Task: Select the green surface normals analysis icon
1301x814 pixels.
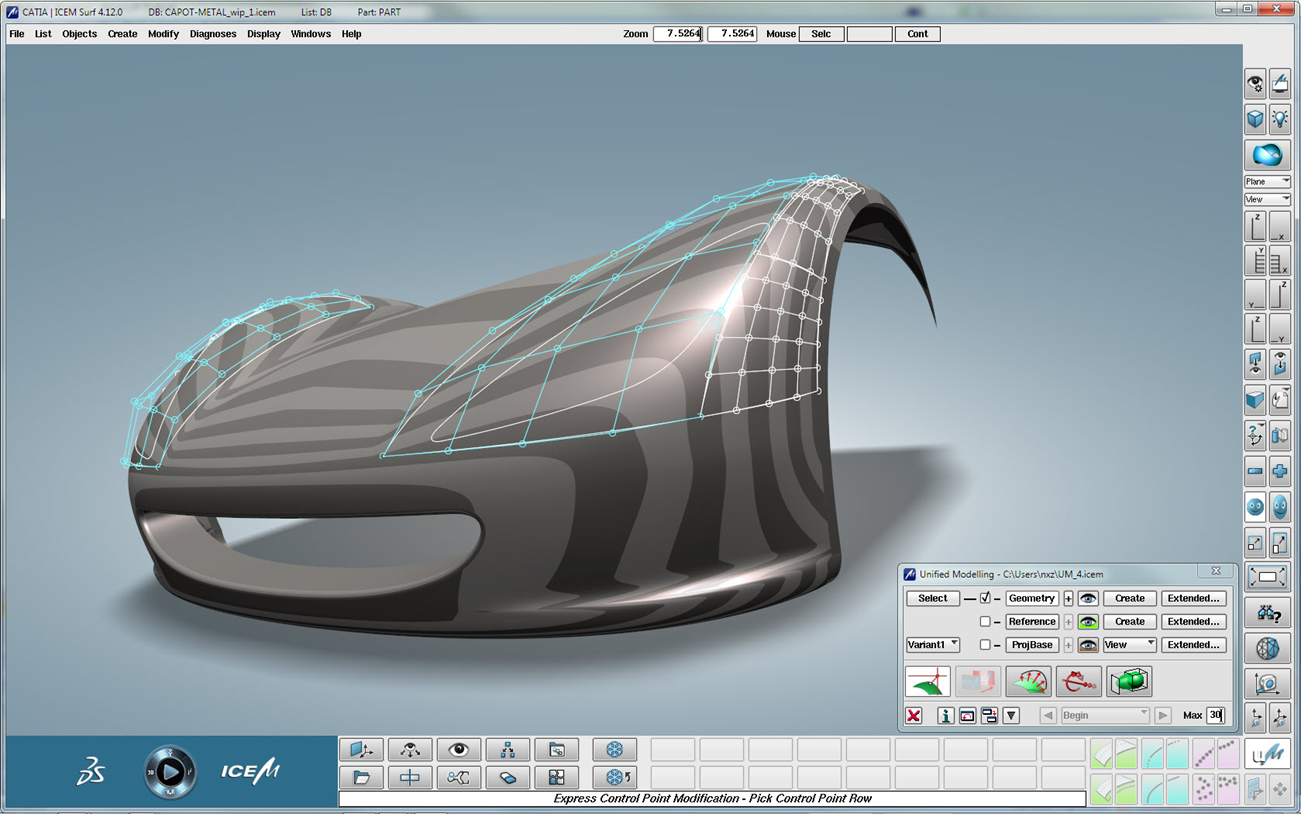Action: coord(1028,682)
